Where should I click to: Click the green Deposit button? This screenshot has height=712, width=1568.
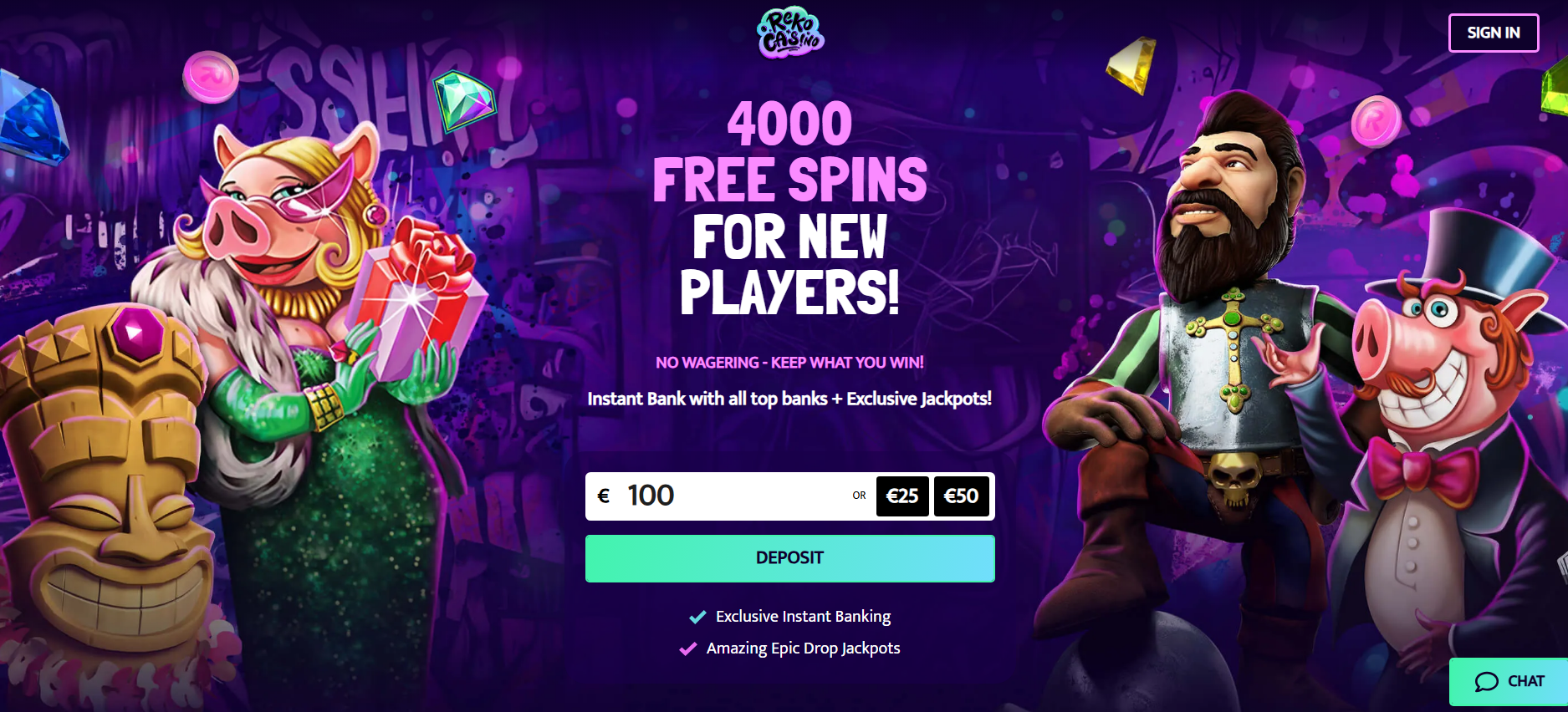click(789, 558)
